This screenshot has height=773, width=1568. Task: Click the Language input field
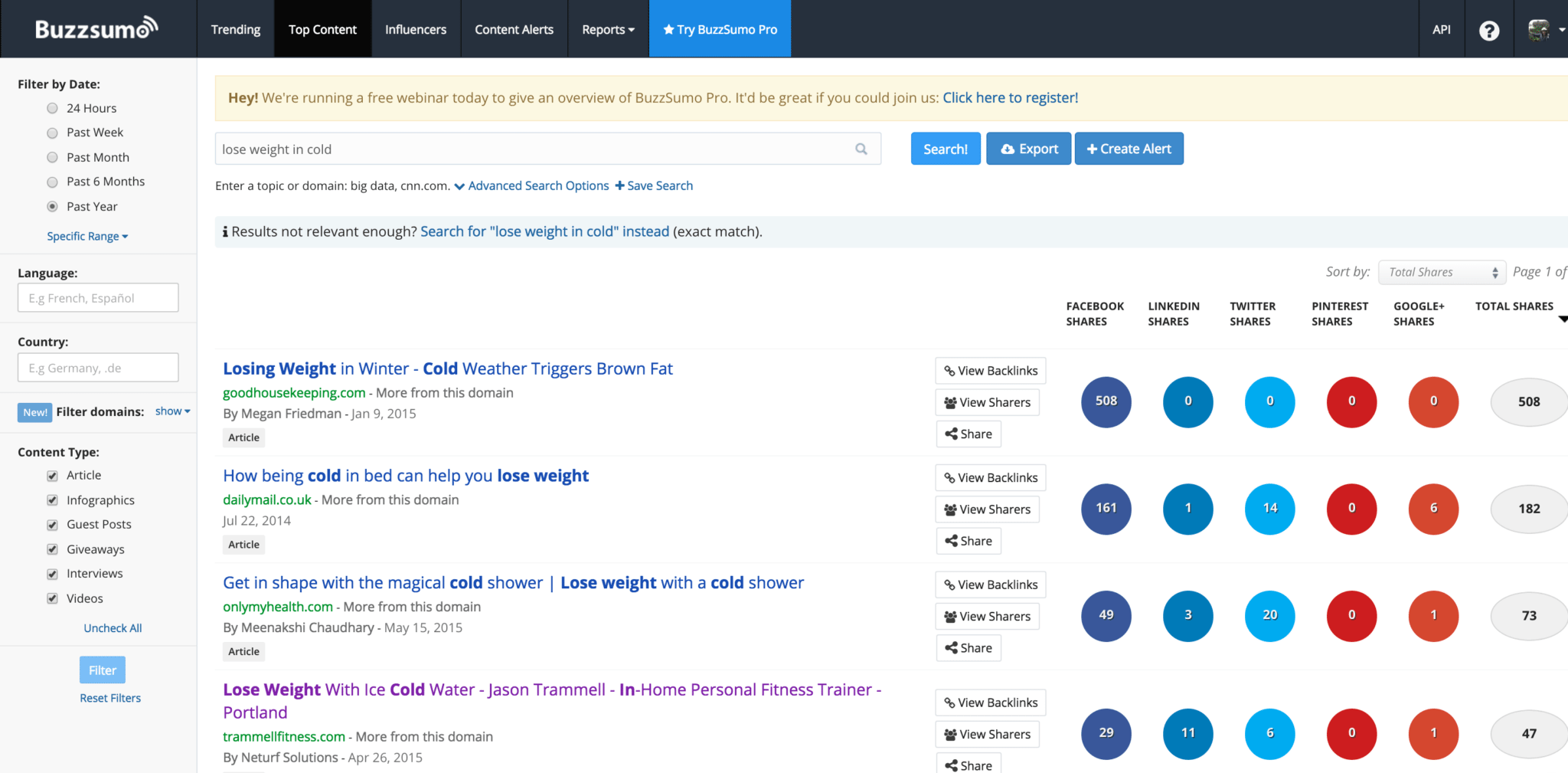[x=98, y=298]
